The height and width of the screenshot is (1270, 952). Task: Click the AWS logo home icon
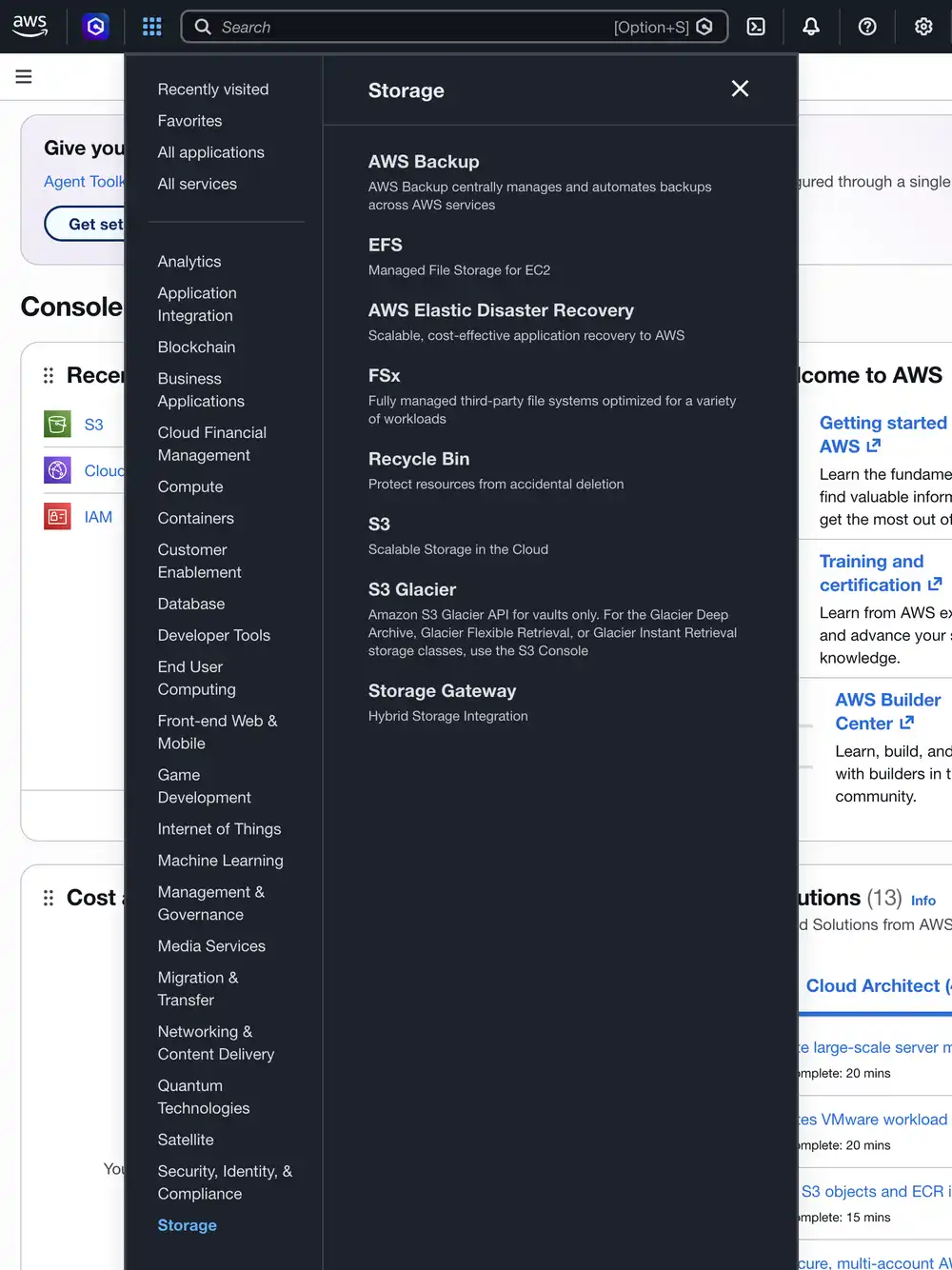[x=30, y=26]
